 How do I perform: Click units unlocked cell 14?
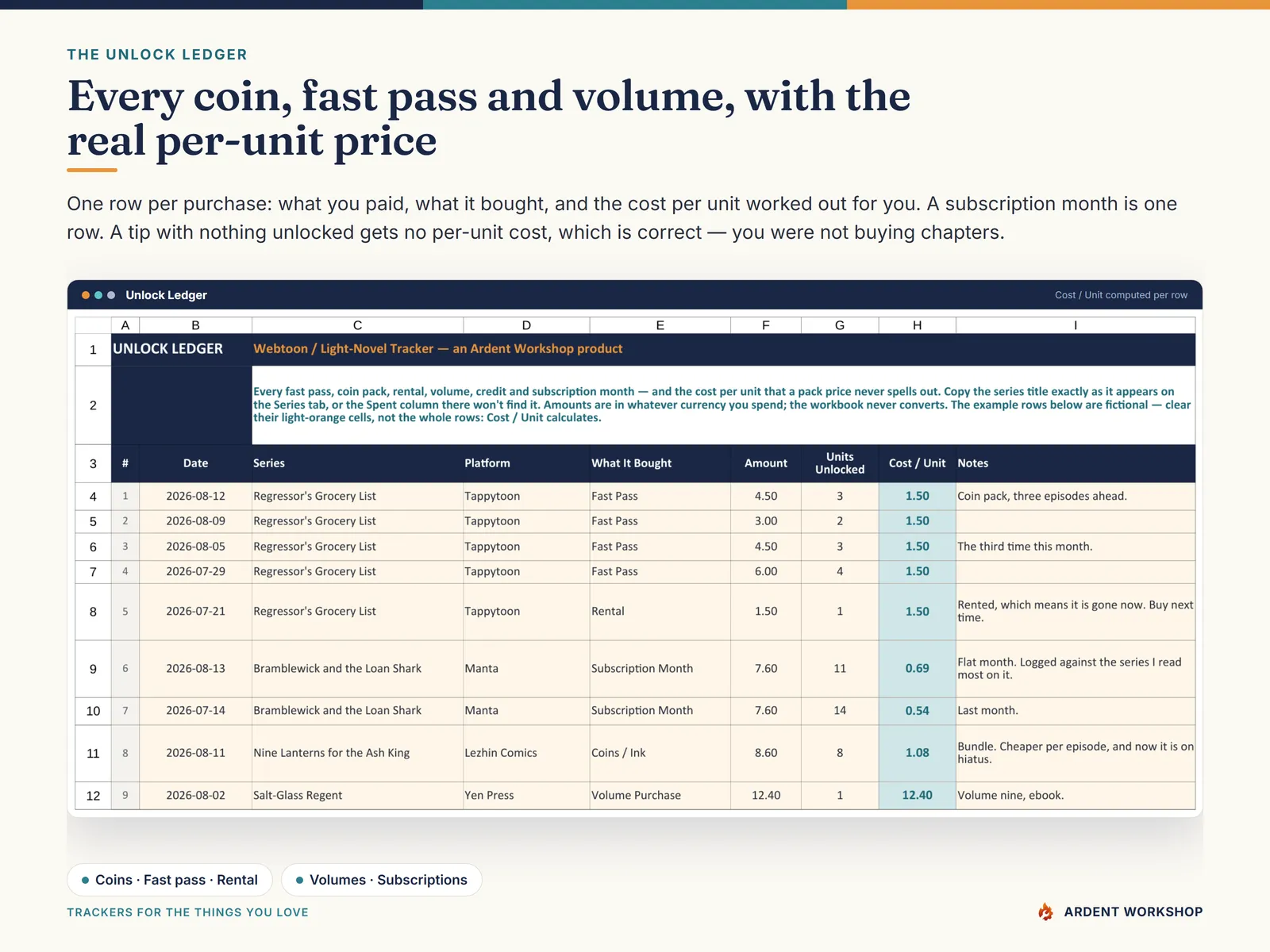(840, 711)
